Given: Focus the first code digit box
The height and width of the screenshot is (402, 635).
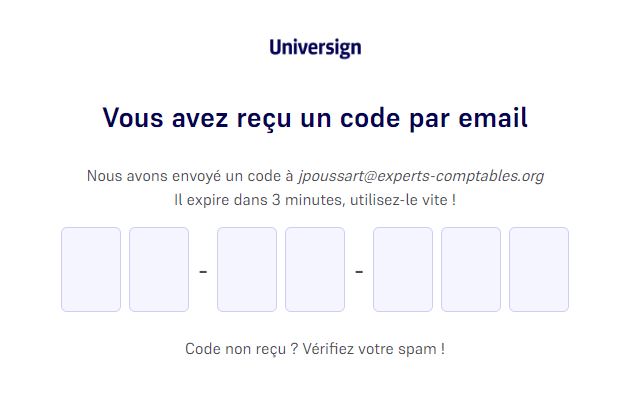Looking at the screenshot, I should coord(91,269).
